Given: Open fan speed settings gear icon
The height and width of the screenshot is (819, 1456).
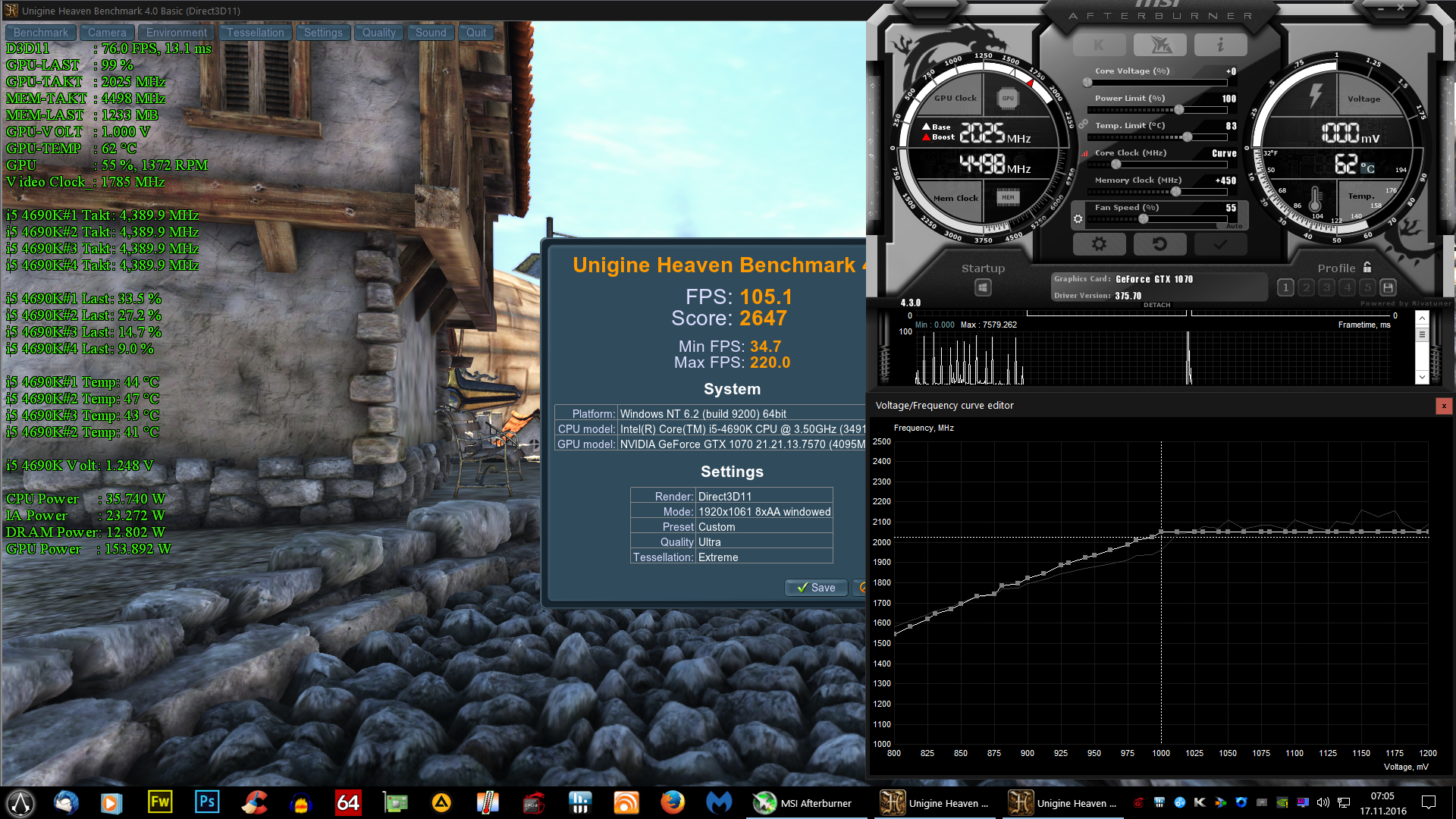Looking at the screenshot, I should click(x=1078, y=219).
